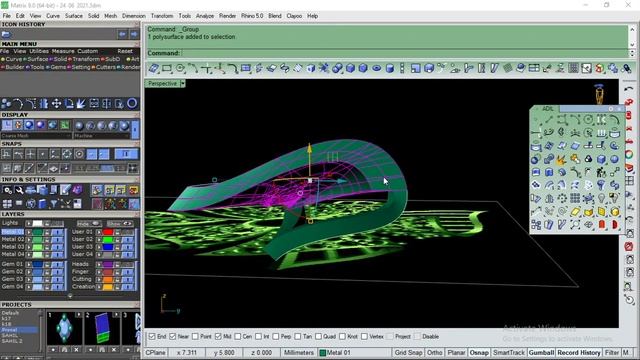This screenshot has width=640, height=360.
Task: Click the ring circle icon in left toolbar
Action: coord(132,103)
